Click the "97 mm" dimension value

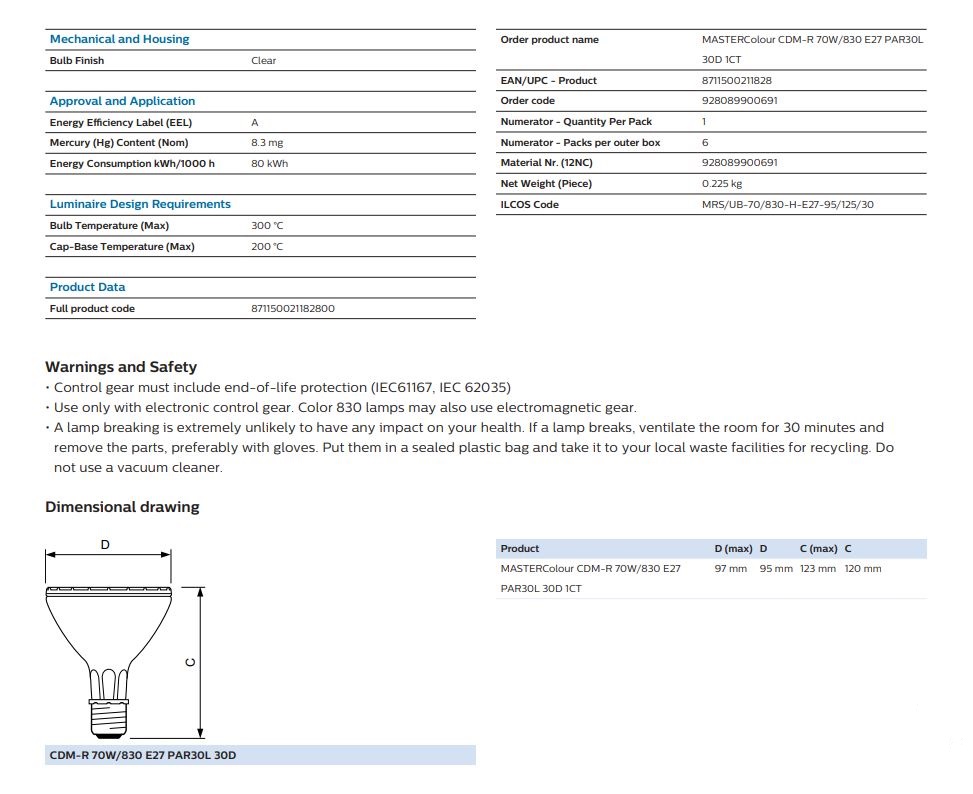pyautogui.click(x=731, y=569)
